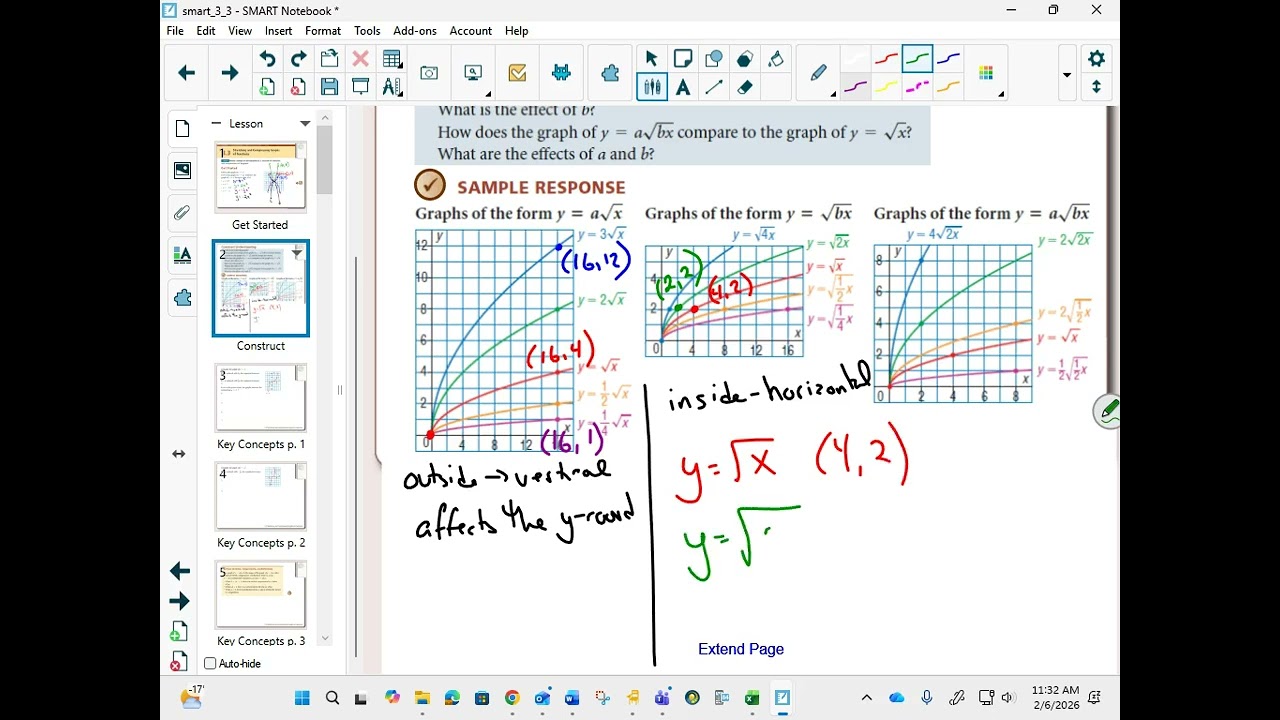Open toolbar settings gear

pyautogui.click(x=1096, y=59)
